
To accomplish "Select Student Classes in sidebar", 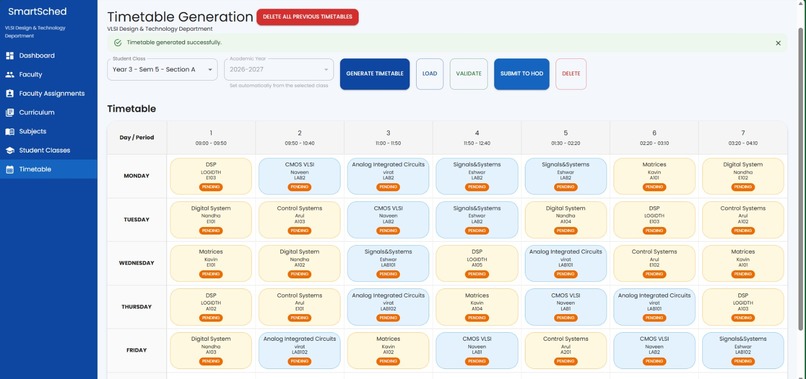I will (x=48, y=151).
